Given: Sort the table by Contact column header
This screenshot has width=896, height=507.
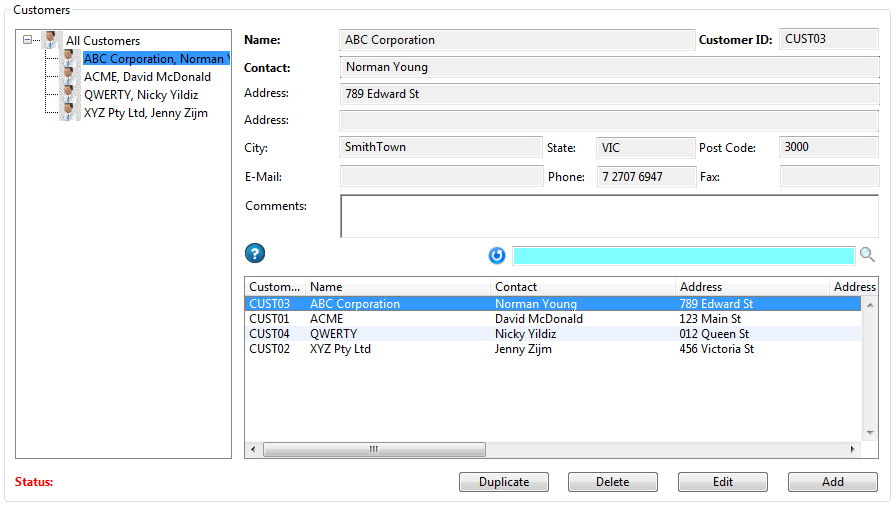Looking at the screenshot, I should (583, 287).
